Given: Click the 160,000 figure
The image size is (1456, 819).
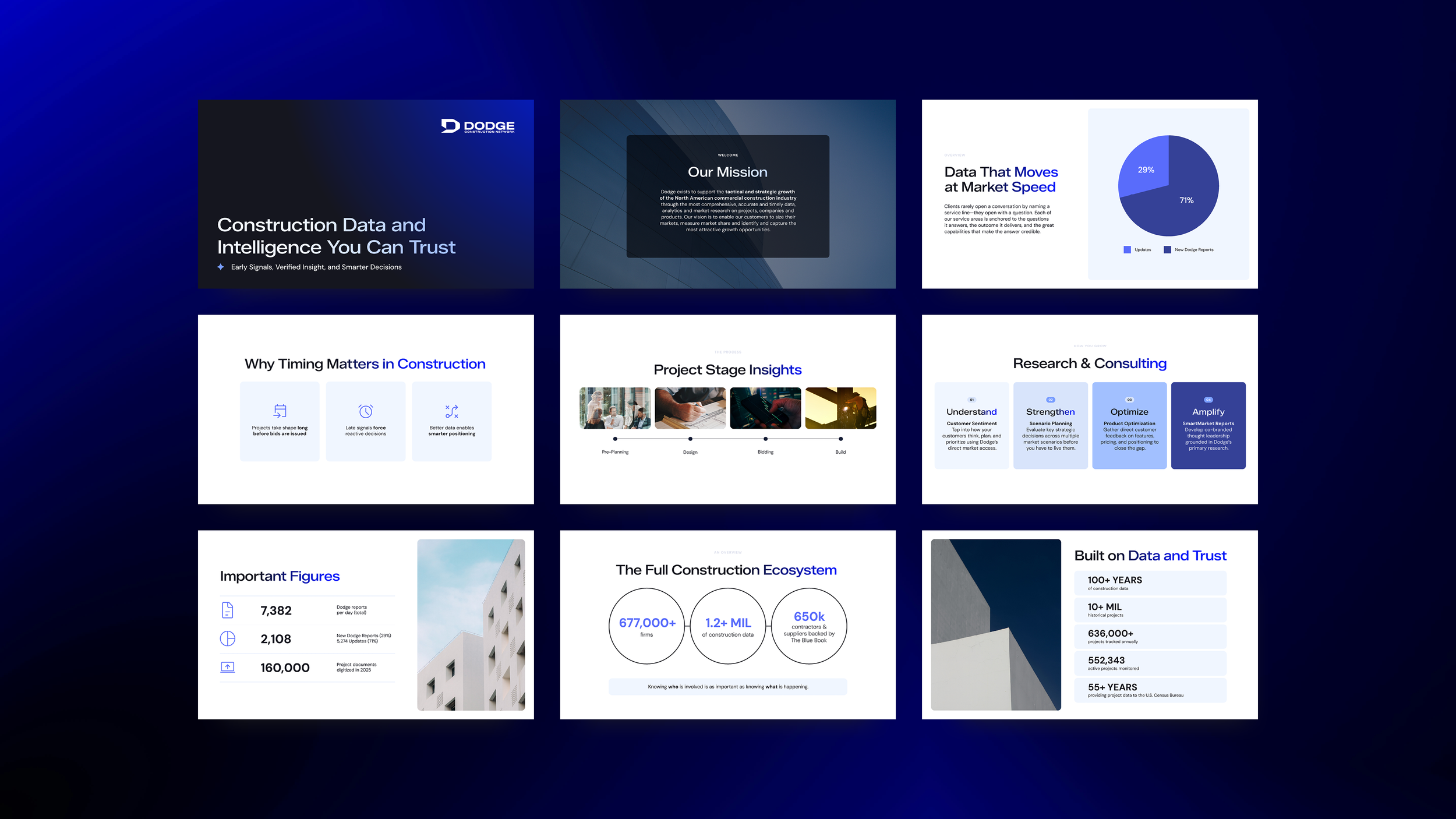Looking at the screenshot, I should (x=285, y=668).
